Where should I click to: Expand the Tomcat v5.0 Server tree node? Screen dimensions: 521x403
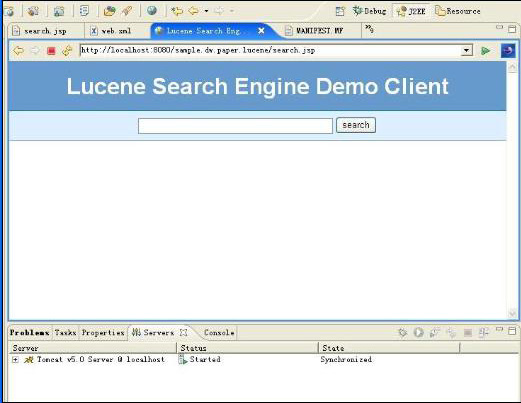(15, 360)
